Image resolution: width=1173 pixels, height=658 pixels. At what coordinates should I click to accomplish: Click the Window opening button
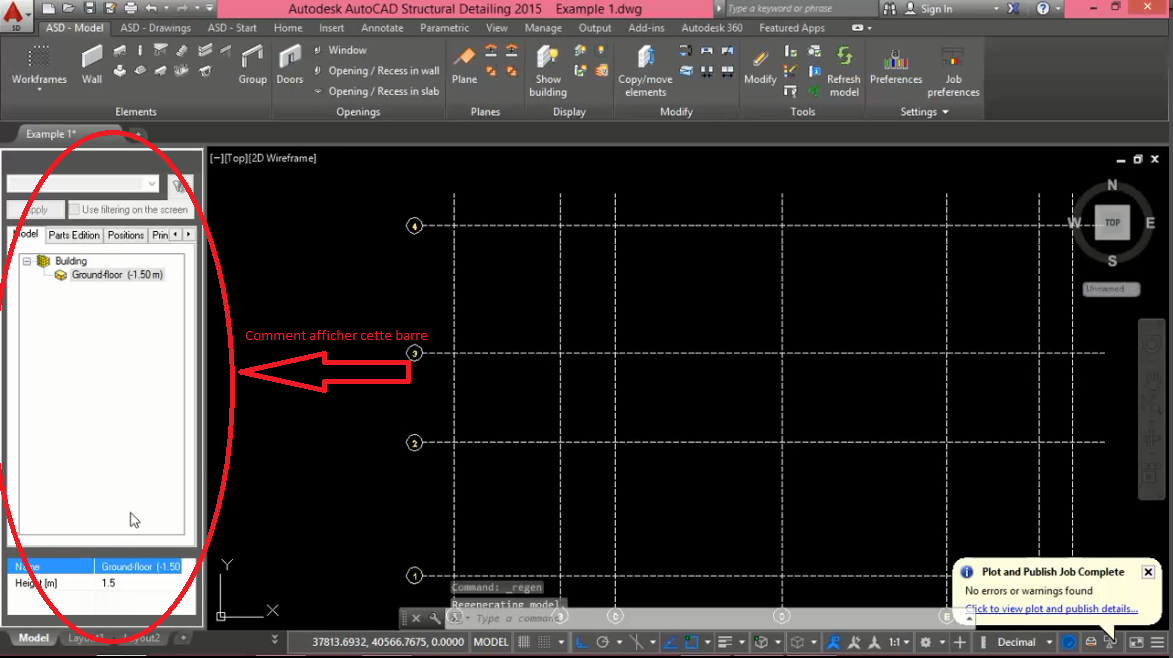pyautogui.click(x=340, y=50)
